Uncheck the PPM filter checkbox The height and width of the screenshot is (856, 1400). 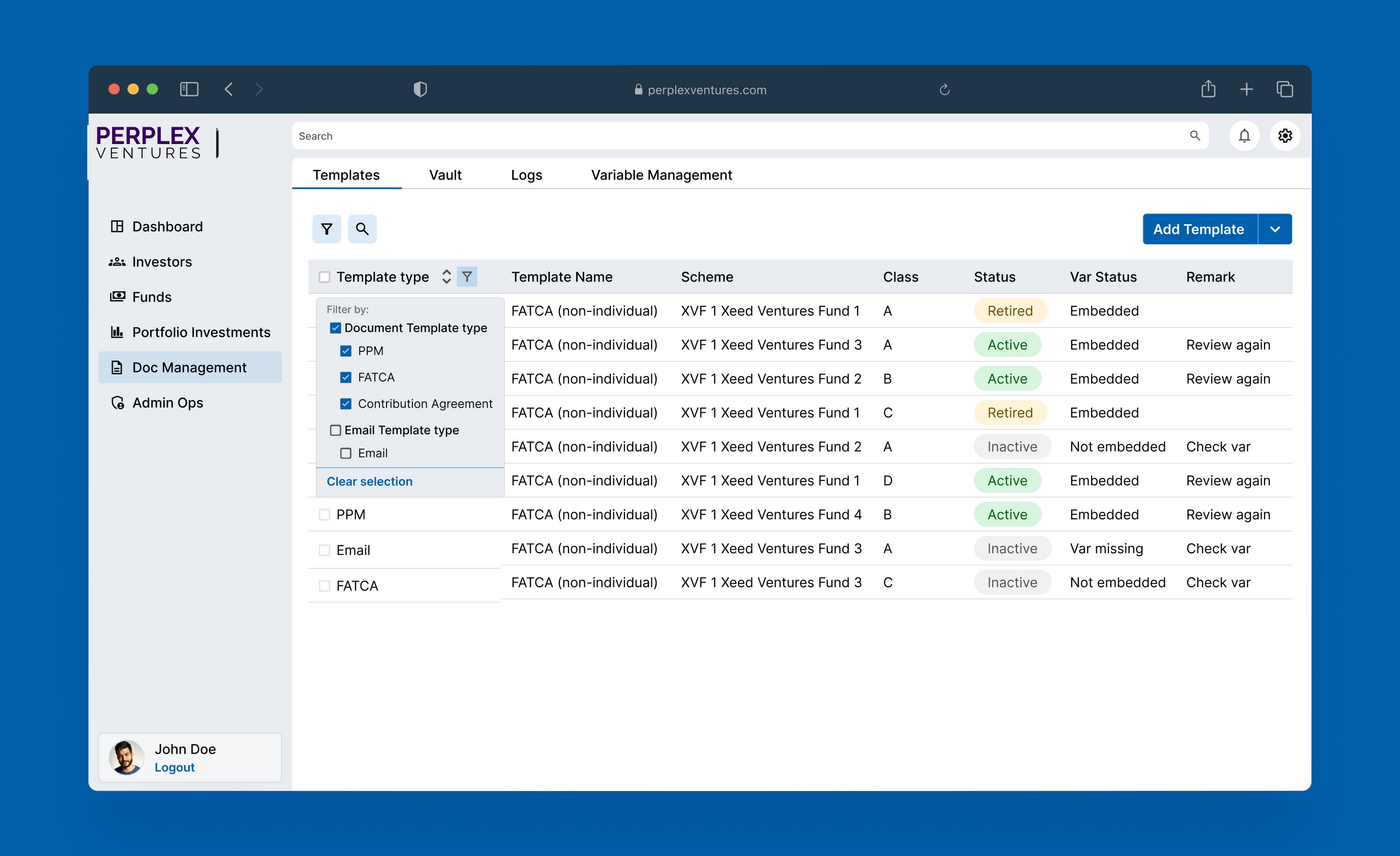345,351
